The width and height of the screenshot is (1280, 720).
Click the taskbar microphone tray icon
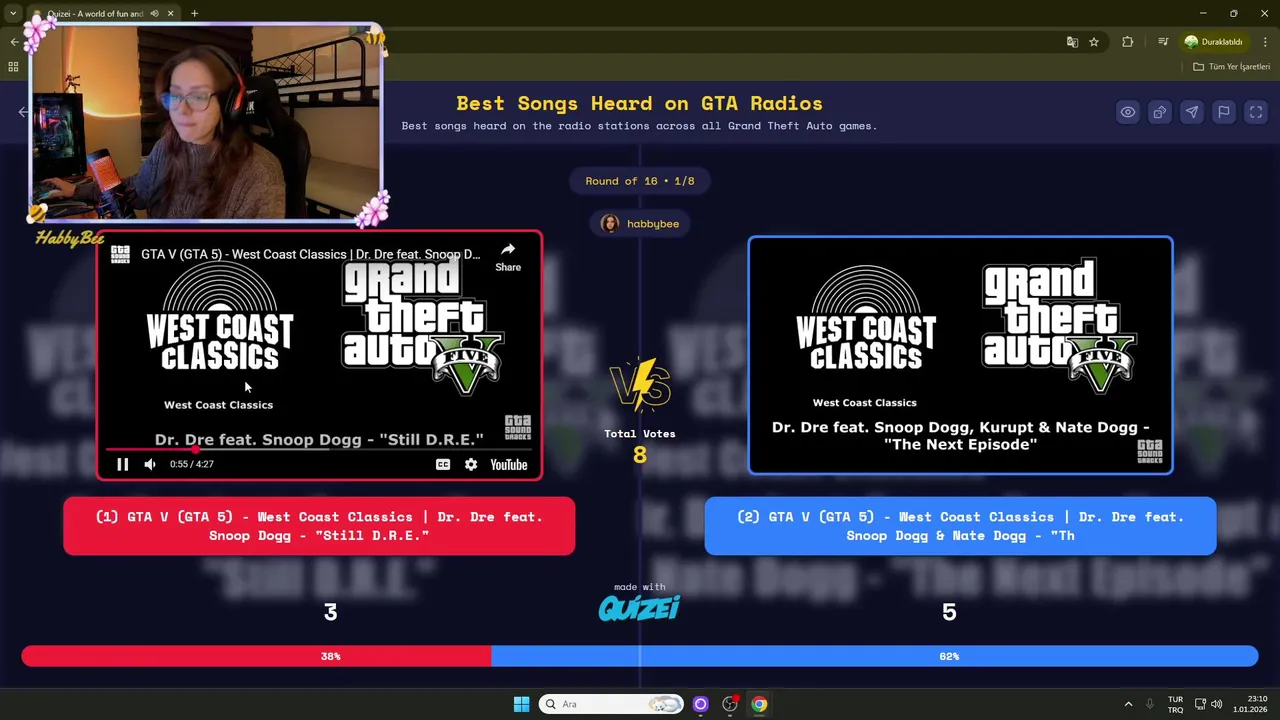click(x=1149, y=704)
